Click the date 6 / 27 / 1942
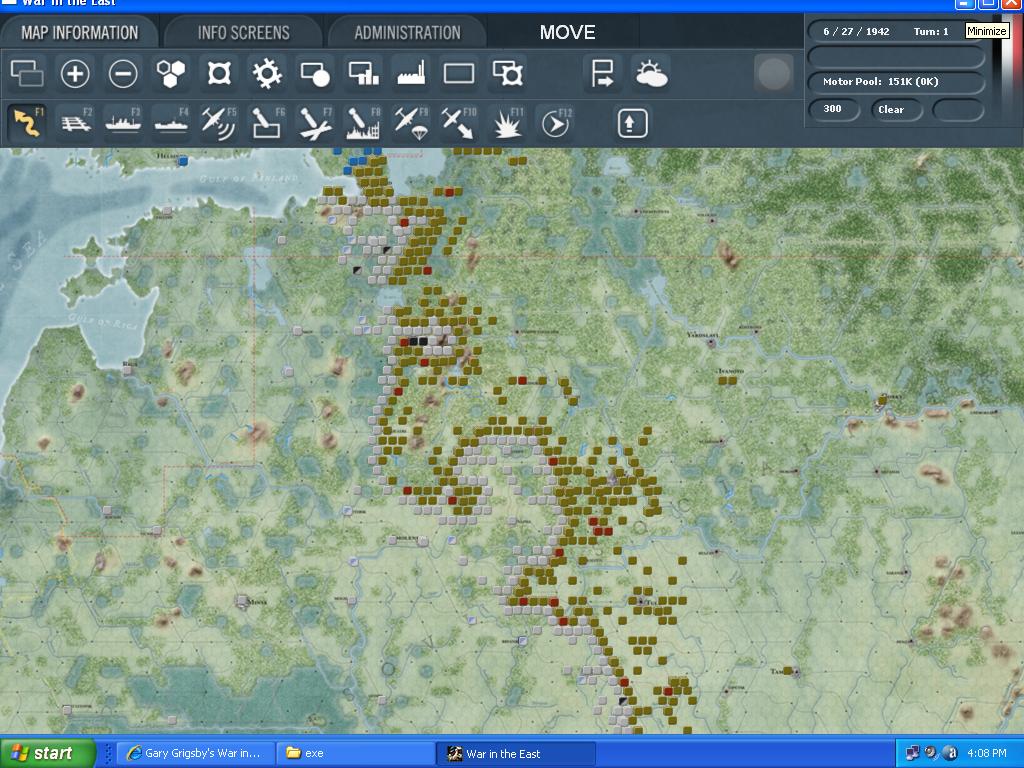Screen dimensions: 1024x768 (x=856, y=31)
